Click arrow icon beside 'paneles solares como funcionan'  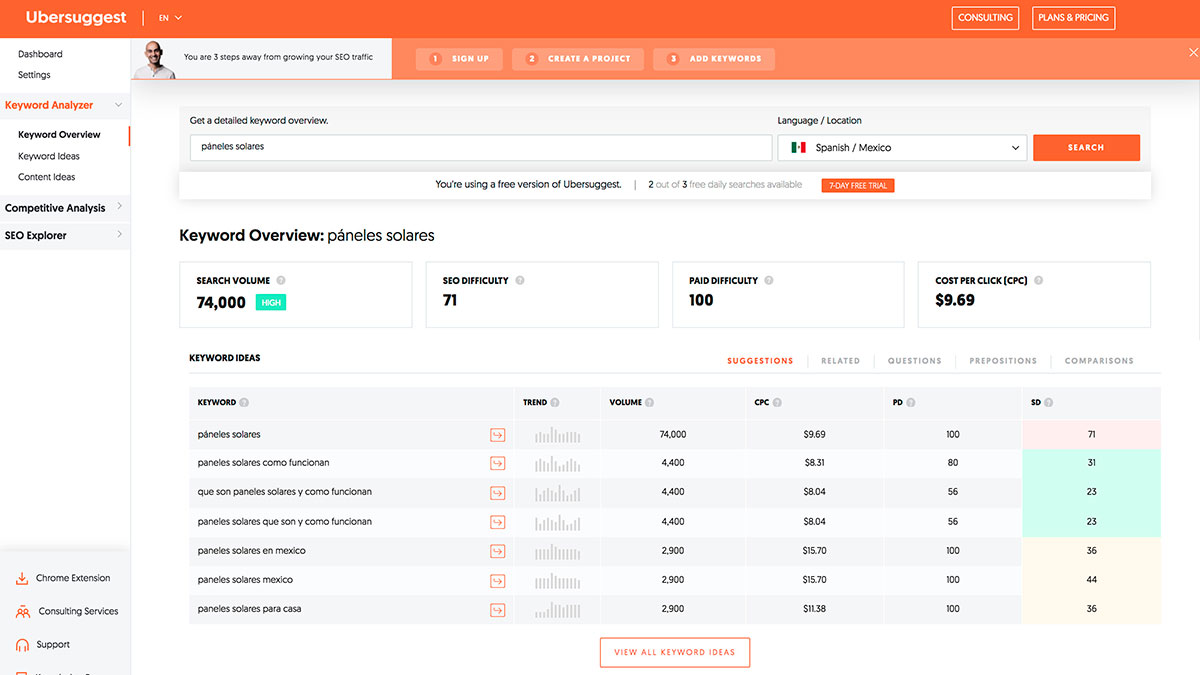click(497, 463)
